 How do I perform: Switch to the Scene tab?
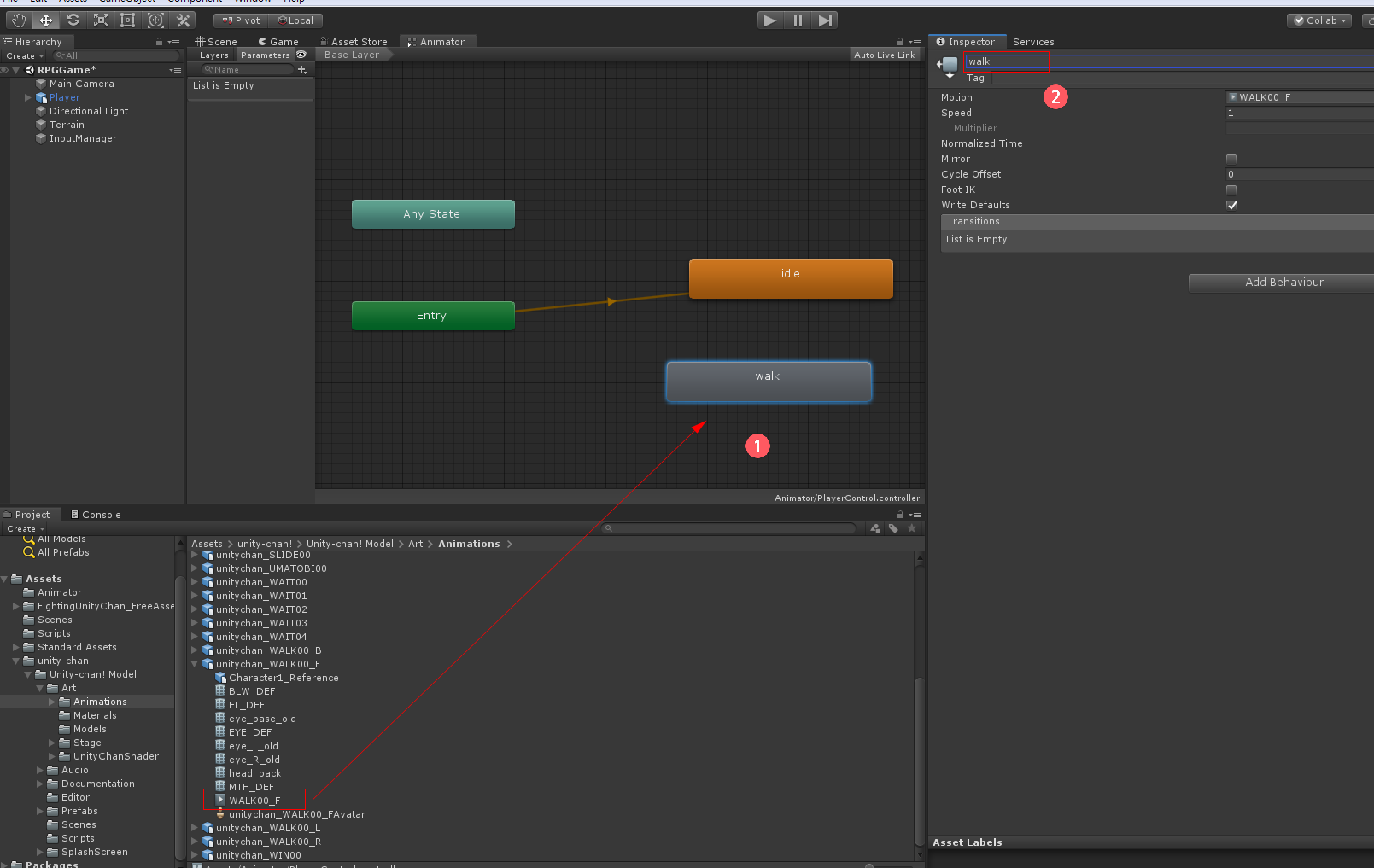tap(216, 42)
